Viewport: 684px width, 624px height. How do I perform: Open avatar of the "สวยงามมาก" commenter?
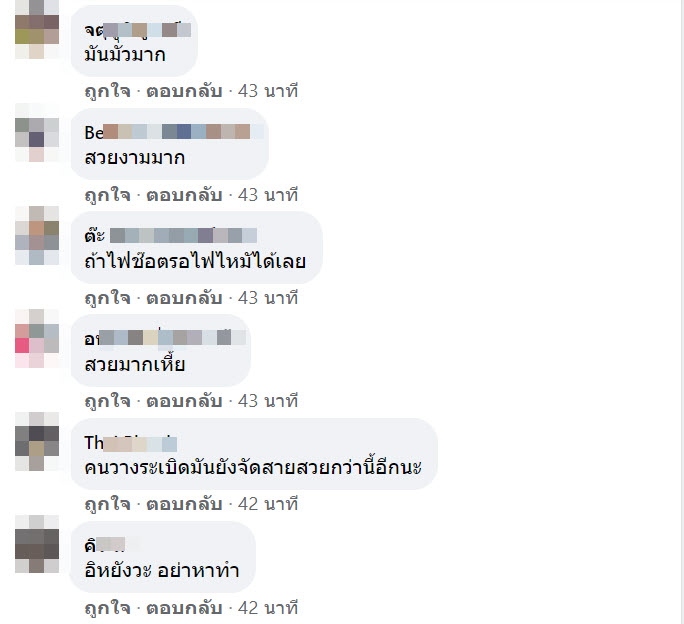[37, 133]
